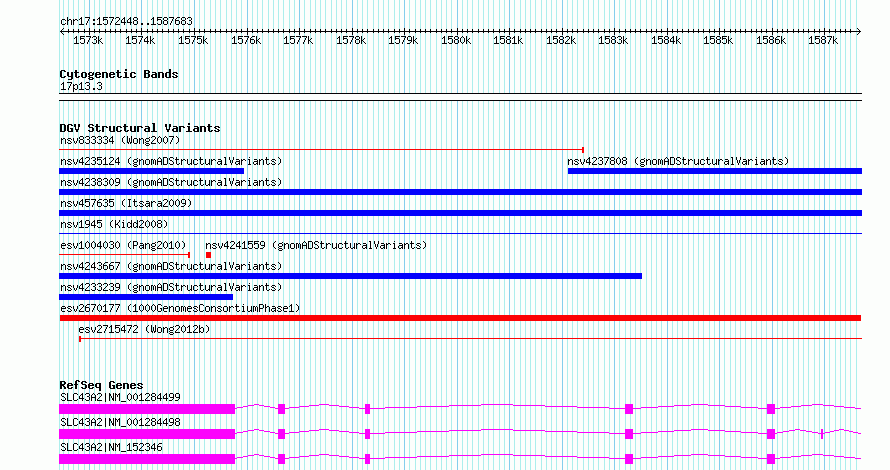Click the thick red esv2670177 variant bar
The width and height of the screenshot is (890, 470).
tap(460, 318)
